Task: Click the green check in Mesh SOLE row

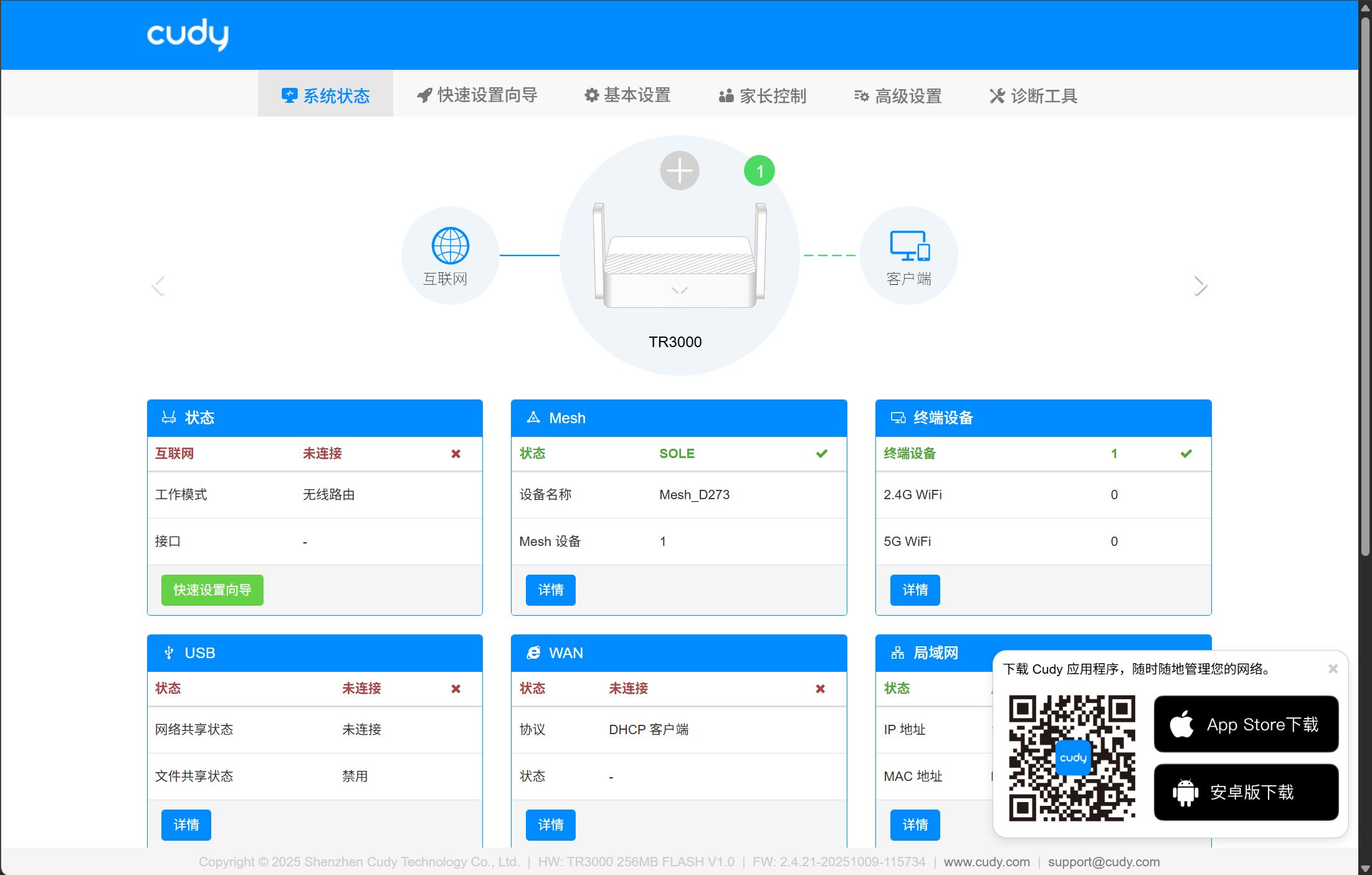Action: click(x=822, y=453)
